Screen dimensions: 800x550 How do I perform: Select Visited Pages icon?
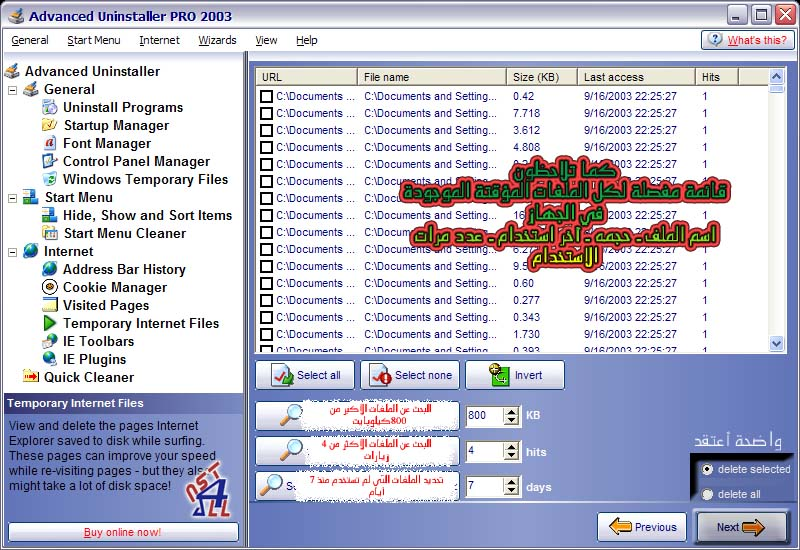pos(49,305)
